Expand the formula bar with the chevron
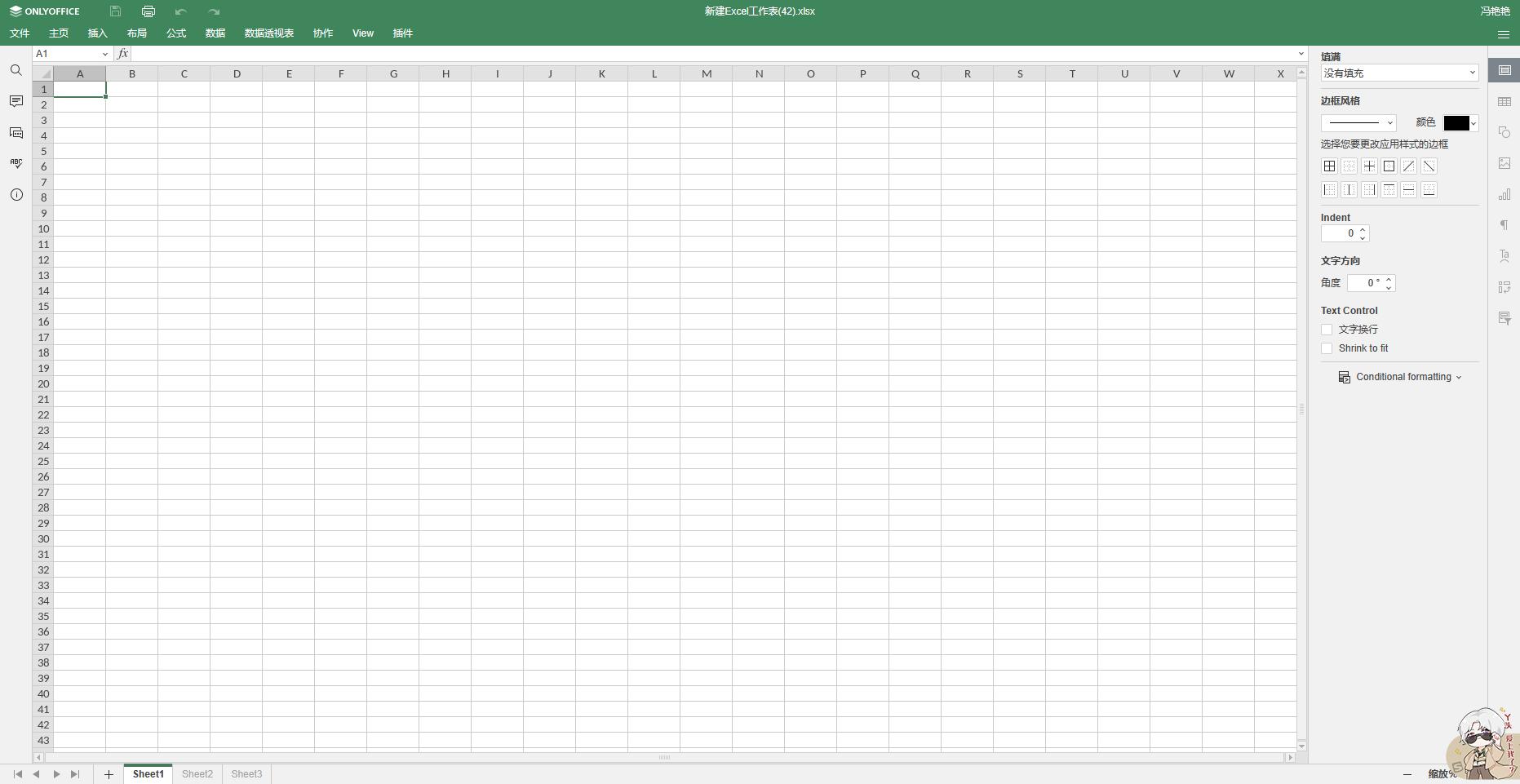1520x784 pixels. [x=1301, y=54]
